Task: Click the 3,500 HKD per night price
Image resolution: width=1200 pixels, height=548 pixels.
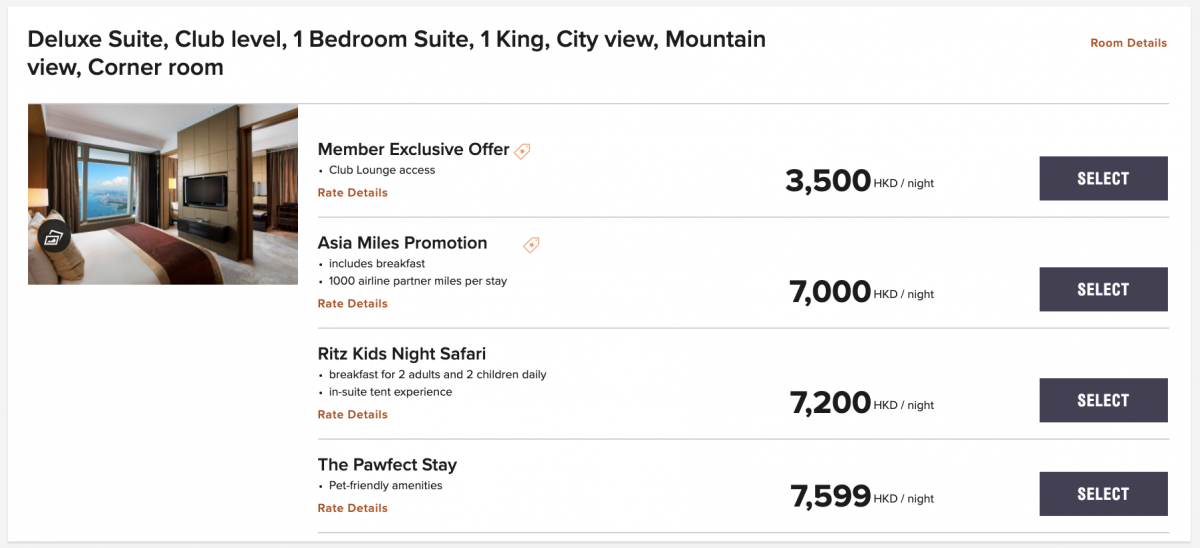Action: point(860,181)
